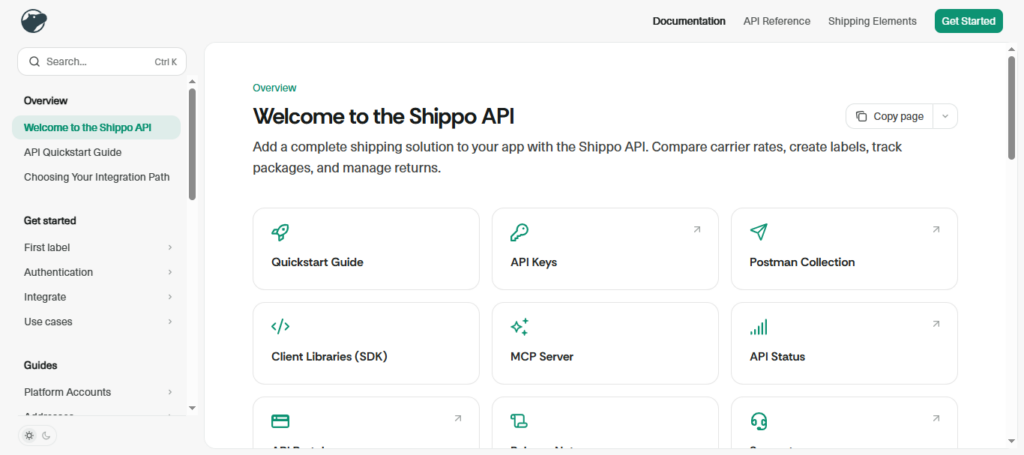
Task: Click the Overview sidebar heading
Action: [x=46, y=101]
